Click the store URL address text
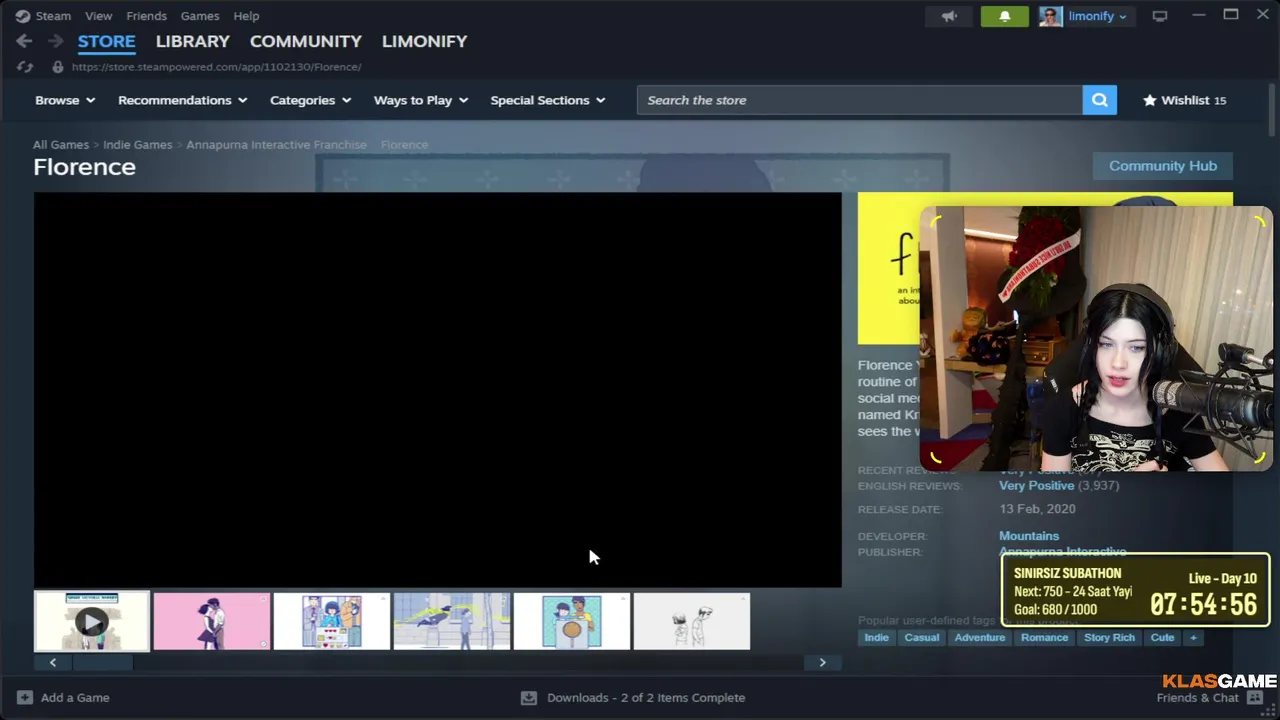The image size is (1280, 720). tap(216, 67)
